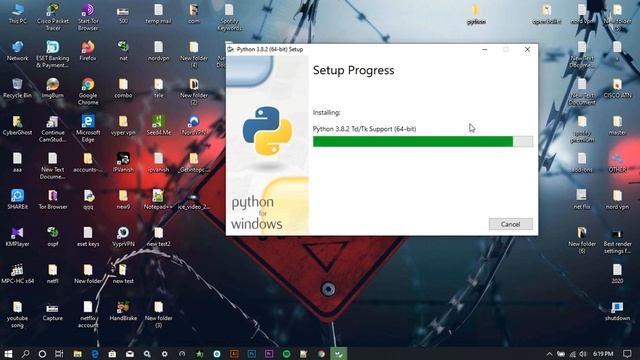Click the active Python installer taskbar button
The image size is (640, 360).
338,353
